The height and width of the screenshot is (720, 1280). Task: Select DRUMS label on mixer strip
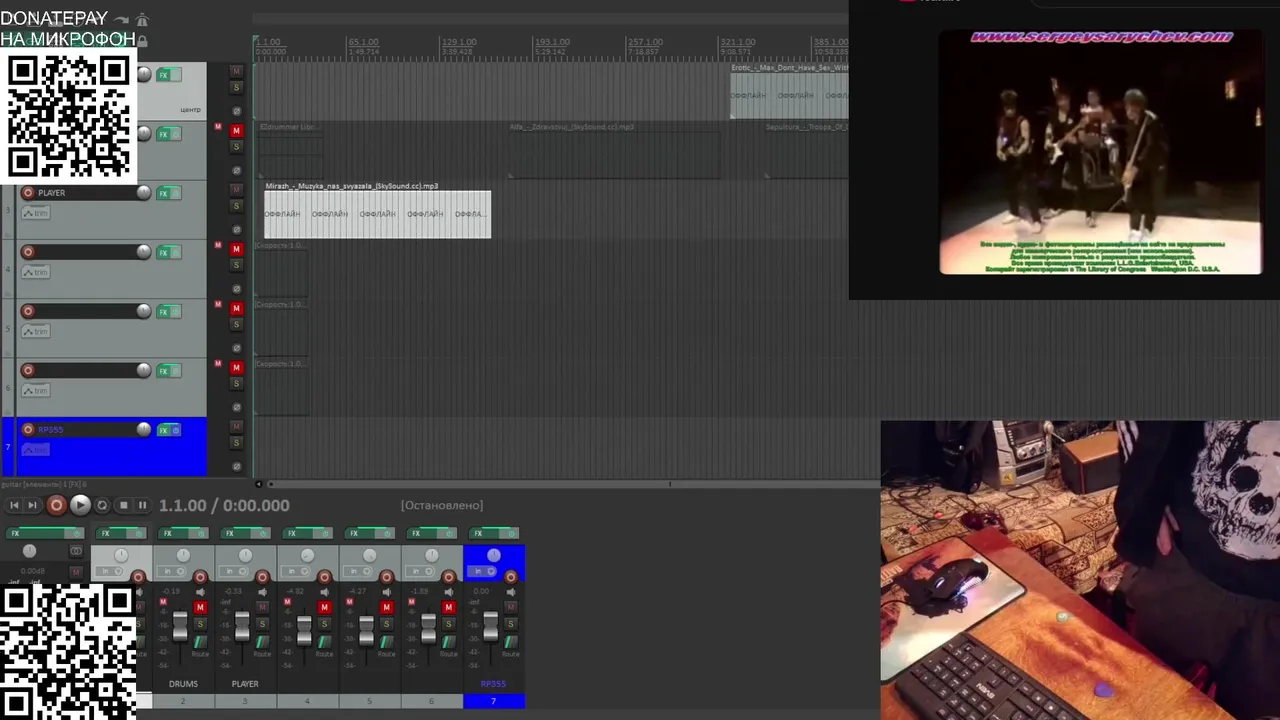[183, 684]
